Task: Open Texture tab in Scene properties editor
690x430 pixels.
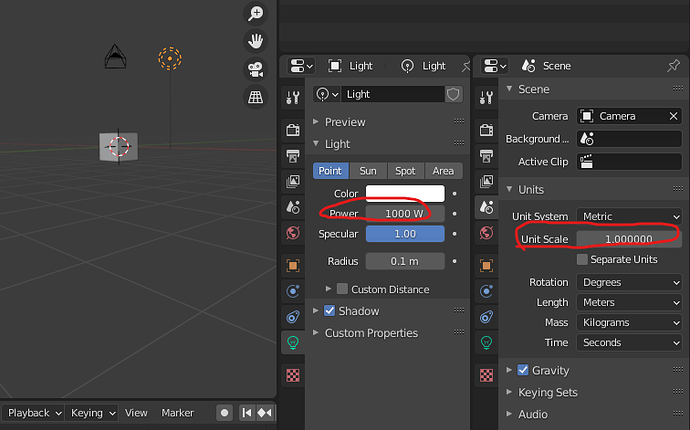Action: pyautogui.click(x=486, y=375)
